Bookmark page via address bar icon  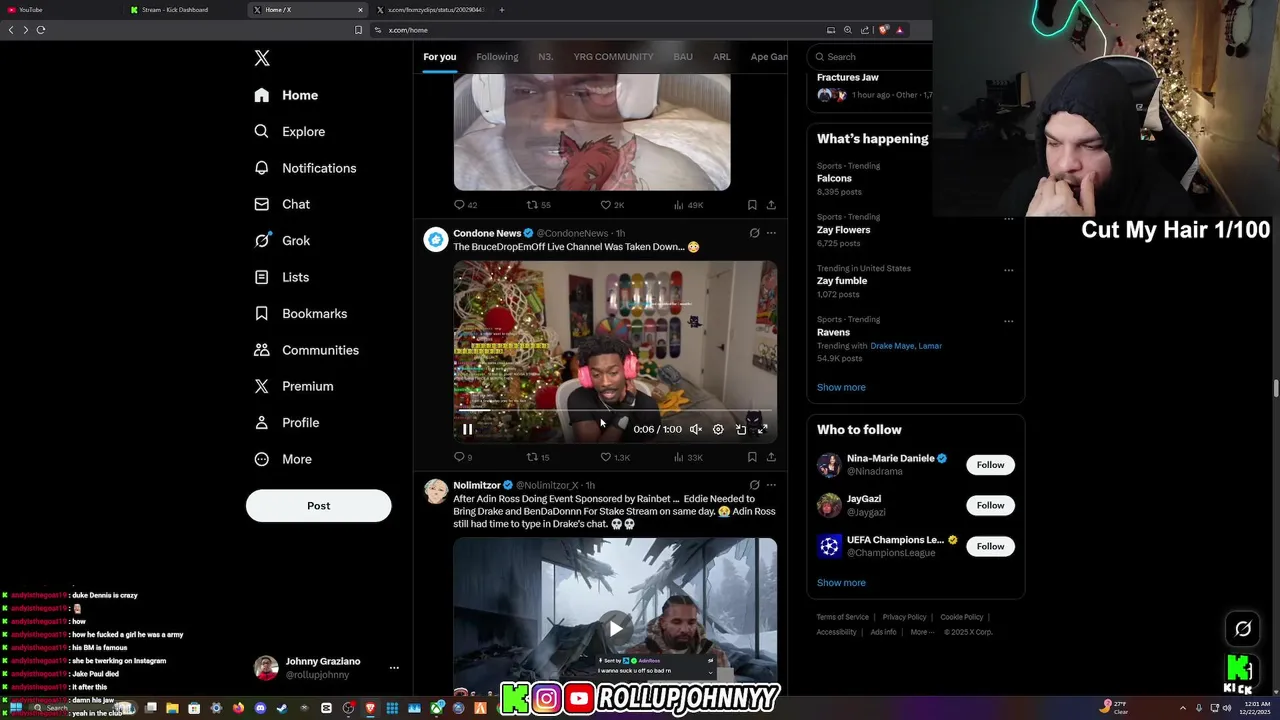[x=358, y=30]
